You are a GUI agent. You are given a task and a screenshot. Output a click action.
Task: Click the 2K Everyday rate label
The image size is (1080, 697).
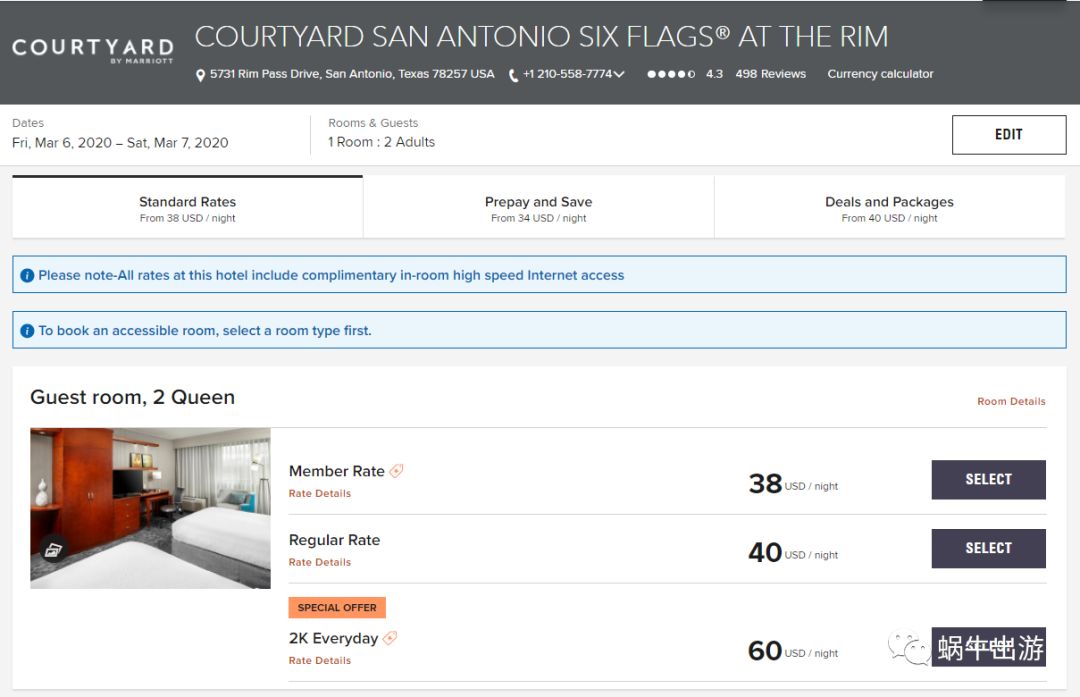[x=333, y=638]
